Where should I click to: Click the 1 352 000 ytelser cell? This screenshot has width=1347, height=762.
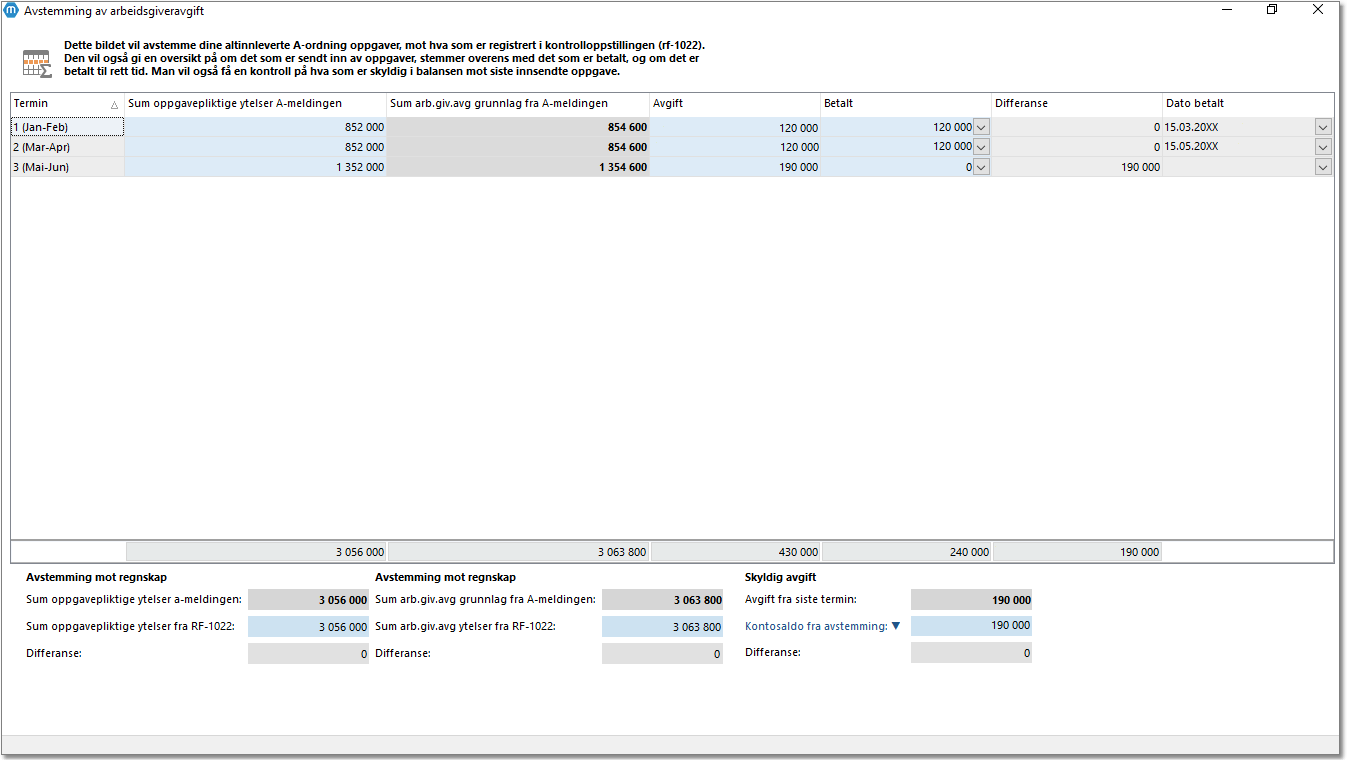pyautogui.click(x=255, y=167)
